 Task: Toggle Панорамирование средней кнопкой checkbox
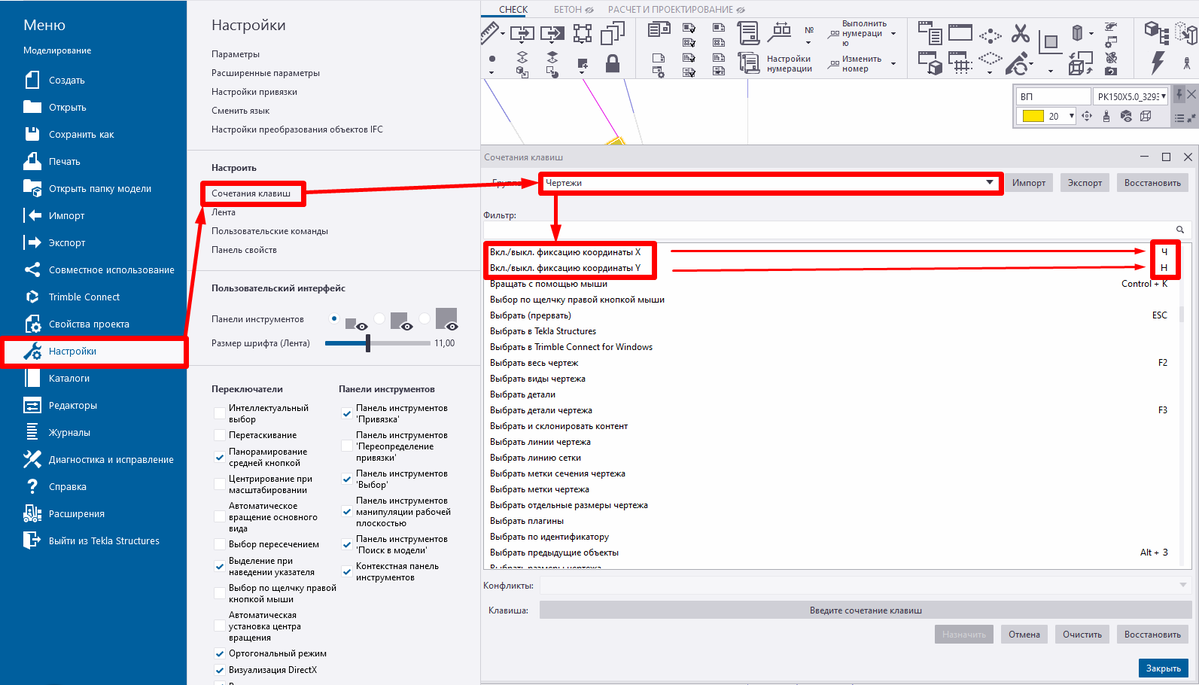pyautogui.click(x=219, y=457)
